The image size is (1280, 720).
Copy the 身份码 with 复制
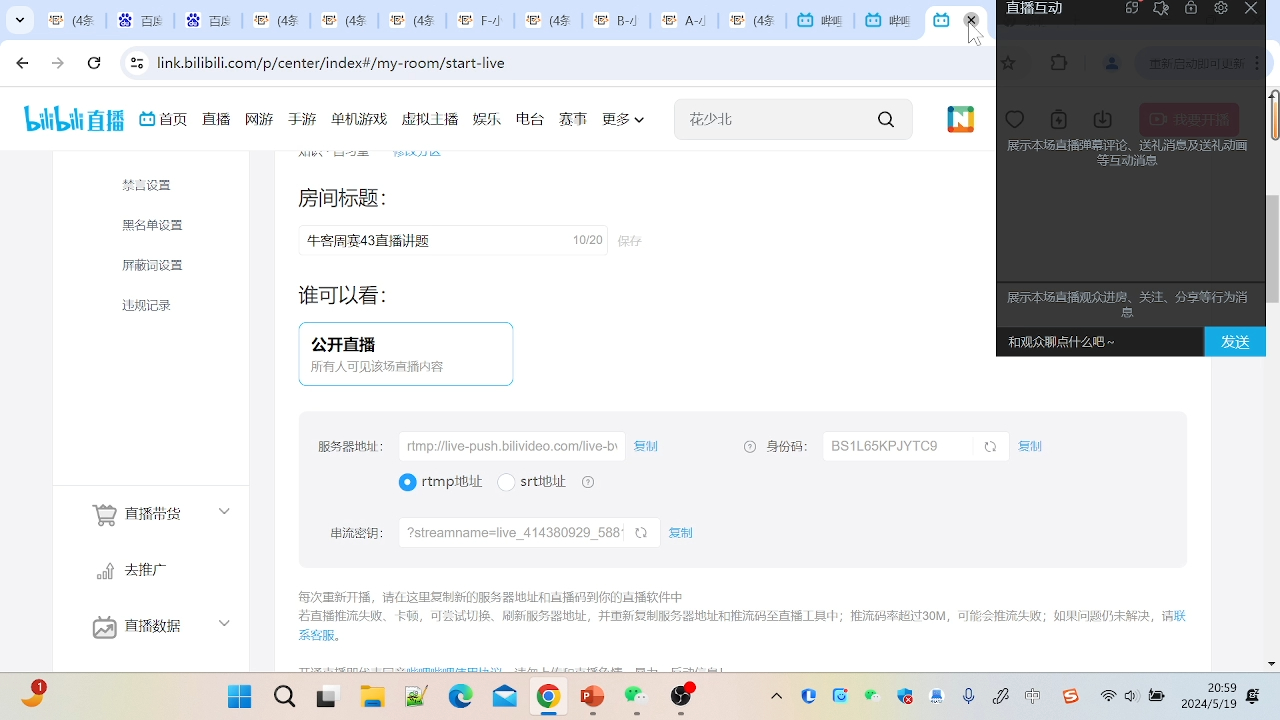pyautogui.click(x=1030, y=447)
